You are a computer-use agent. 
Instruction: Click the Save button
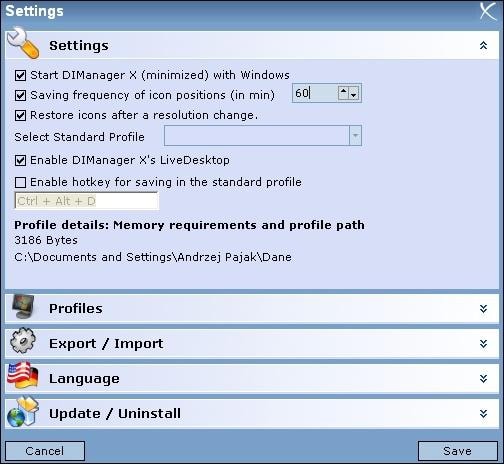(458, 451)
